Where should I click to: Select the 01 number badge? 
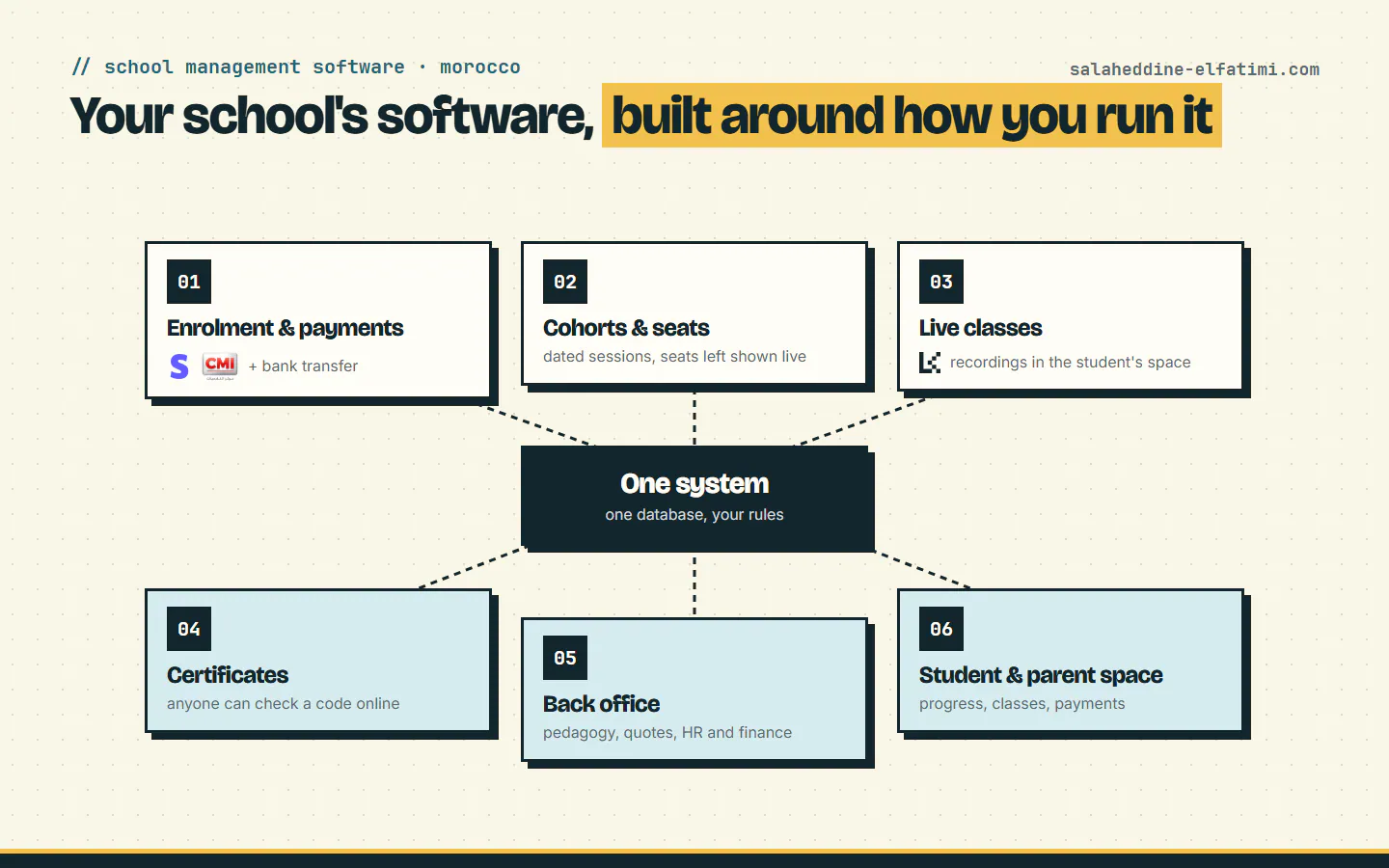click(x=189, y=282)
